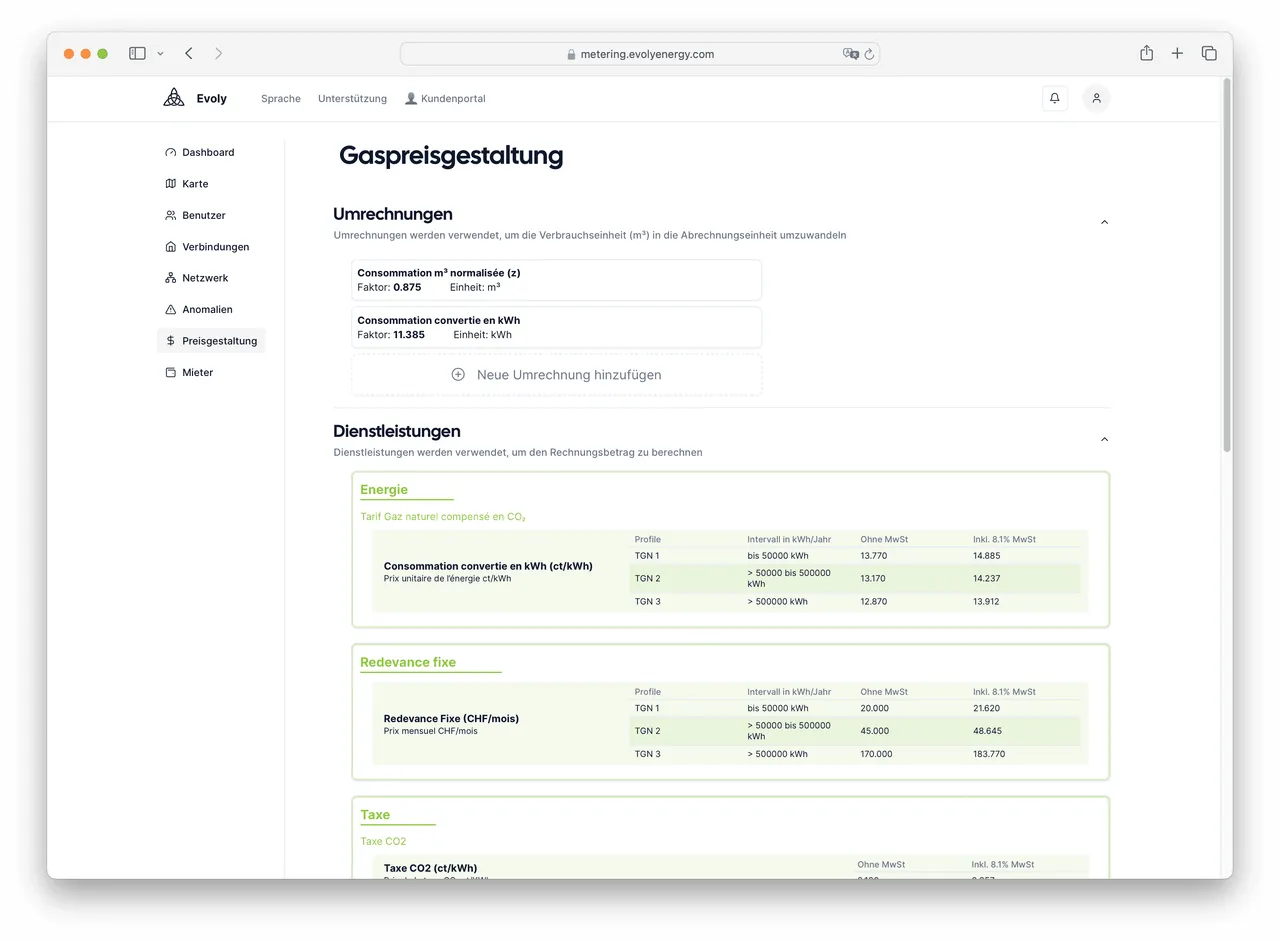This screenshot has width=1280, height=941.
Task: Click the Evoly logo icon
Action: tap(174, 98)
